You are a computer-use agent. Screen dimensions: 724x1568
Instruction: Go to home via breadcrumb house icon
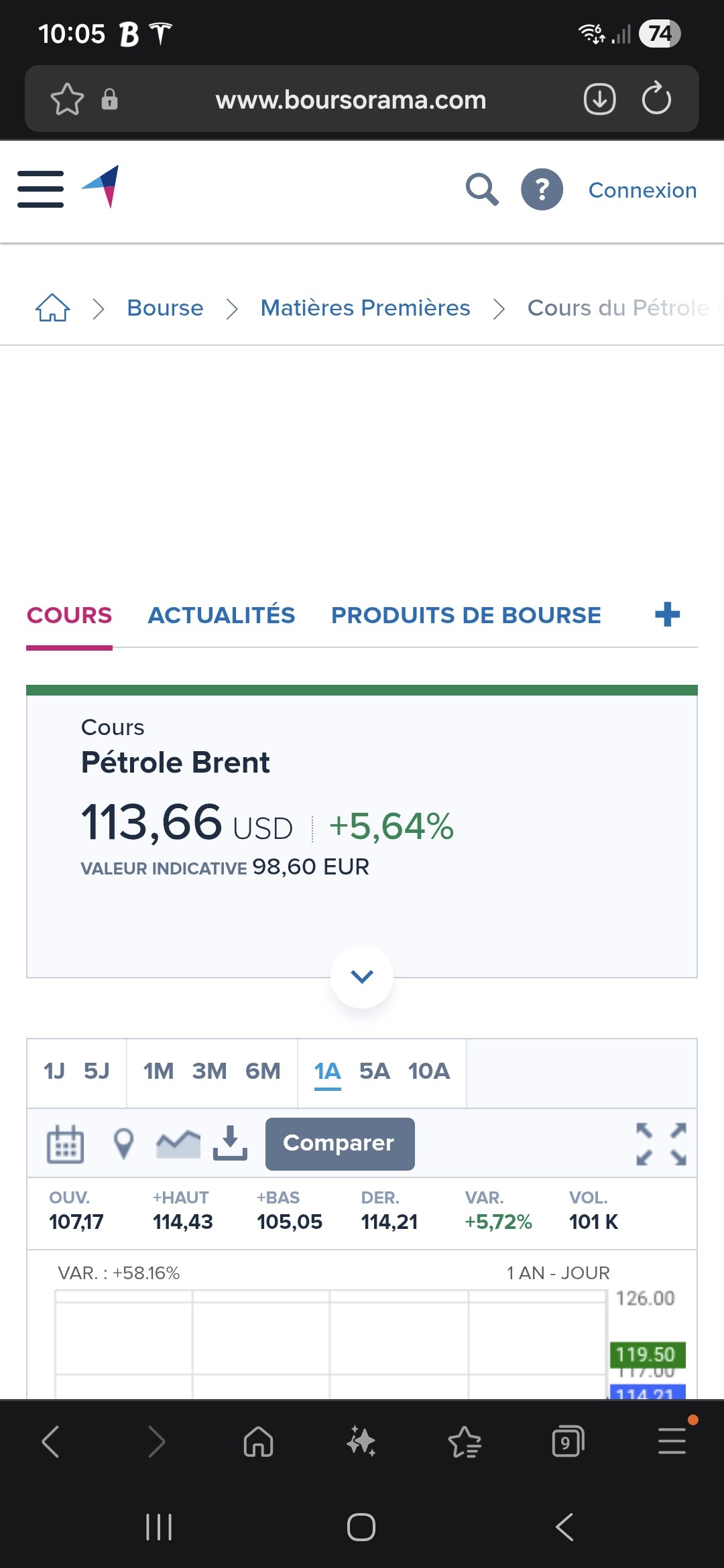pyautogui.click(x=52, y=308)
